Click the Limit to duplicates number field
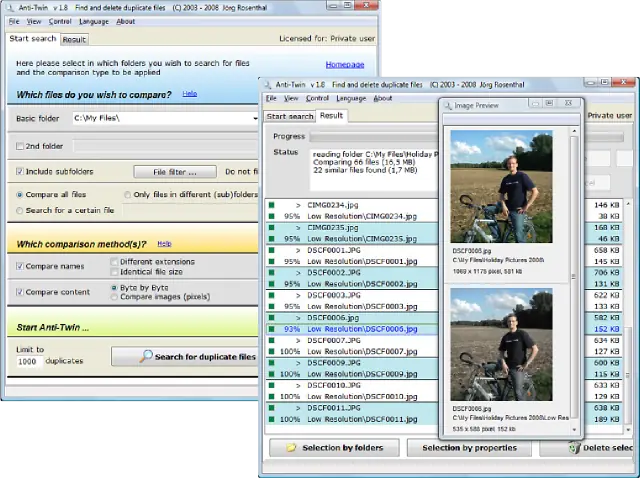This screenshot has width=640, height=478. 29,361
